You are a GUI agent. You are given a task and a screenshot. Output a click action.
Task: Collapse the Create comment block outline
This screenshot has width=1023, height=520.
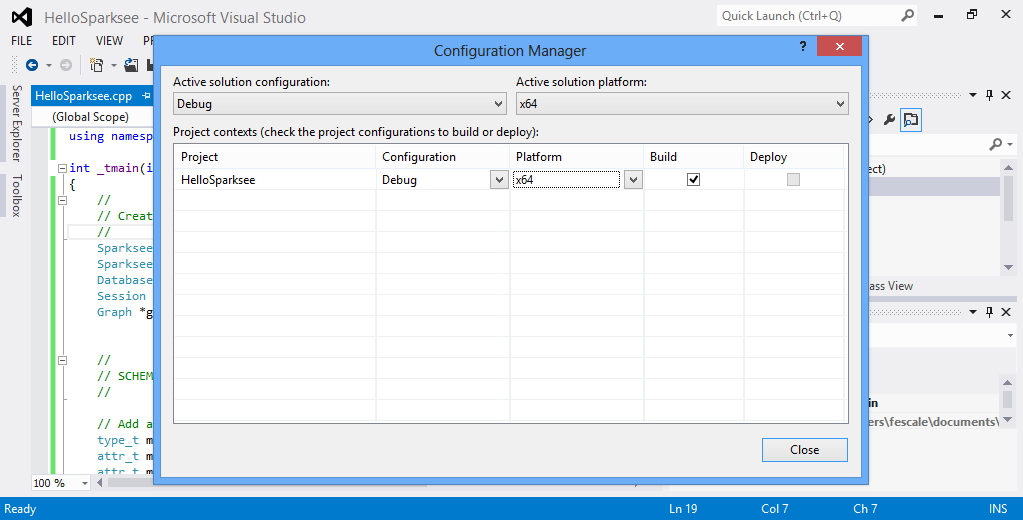tap(62, 200)
